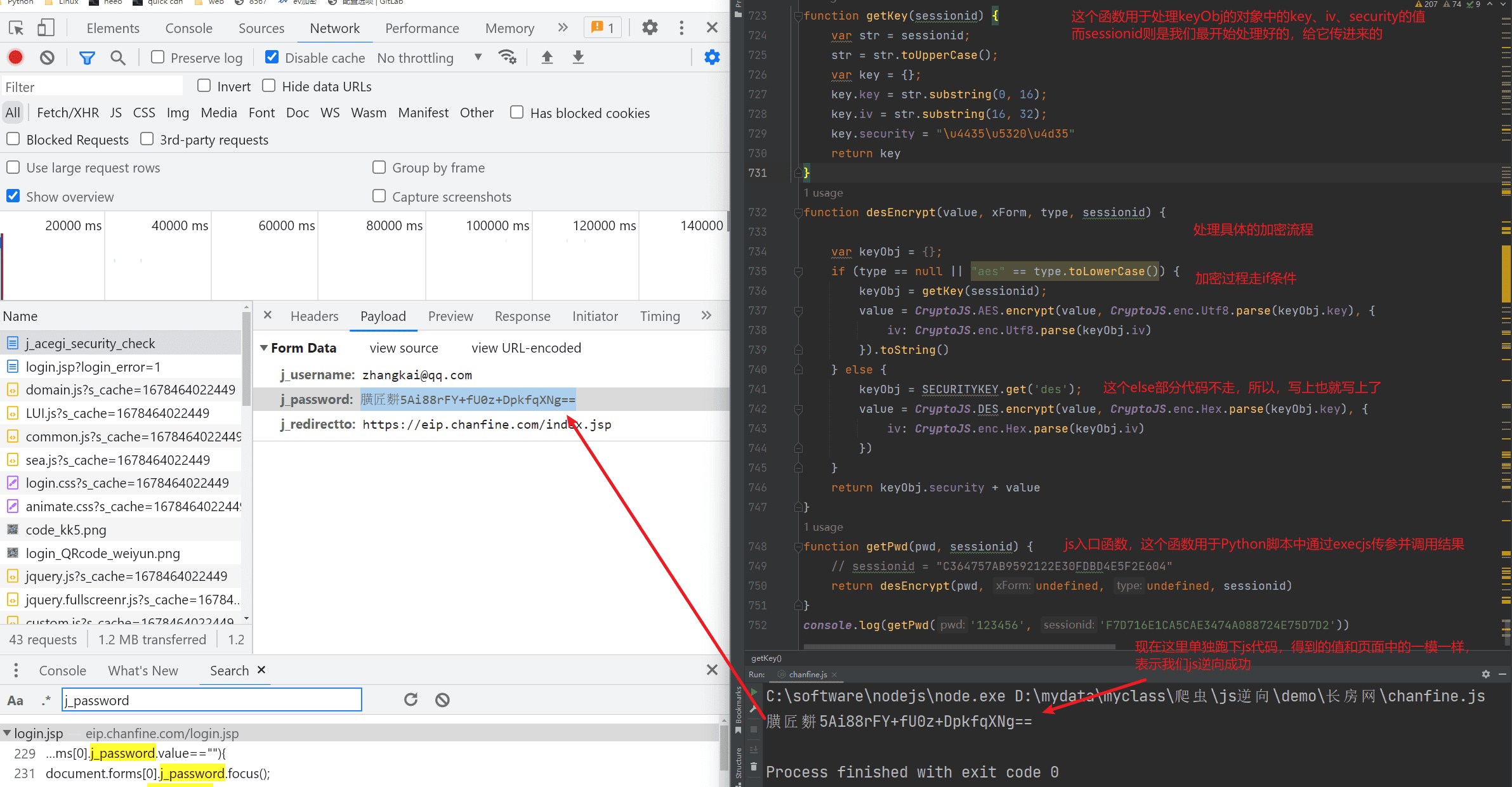The image size is (1512, 787).
Task: Check Hide data URLs
Action: pos(269,86)
